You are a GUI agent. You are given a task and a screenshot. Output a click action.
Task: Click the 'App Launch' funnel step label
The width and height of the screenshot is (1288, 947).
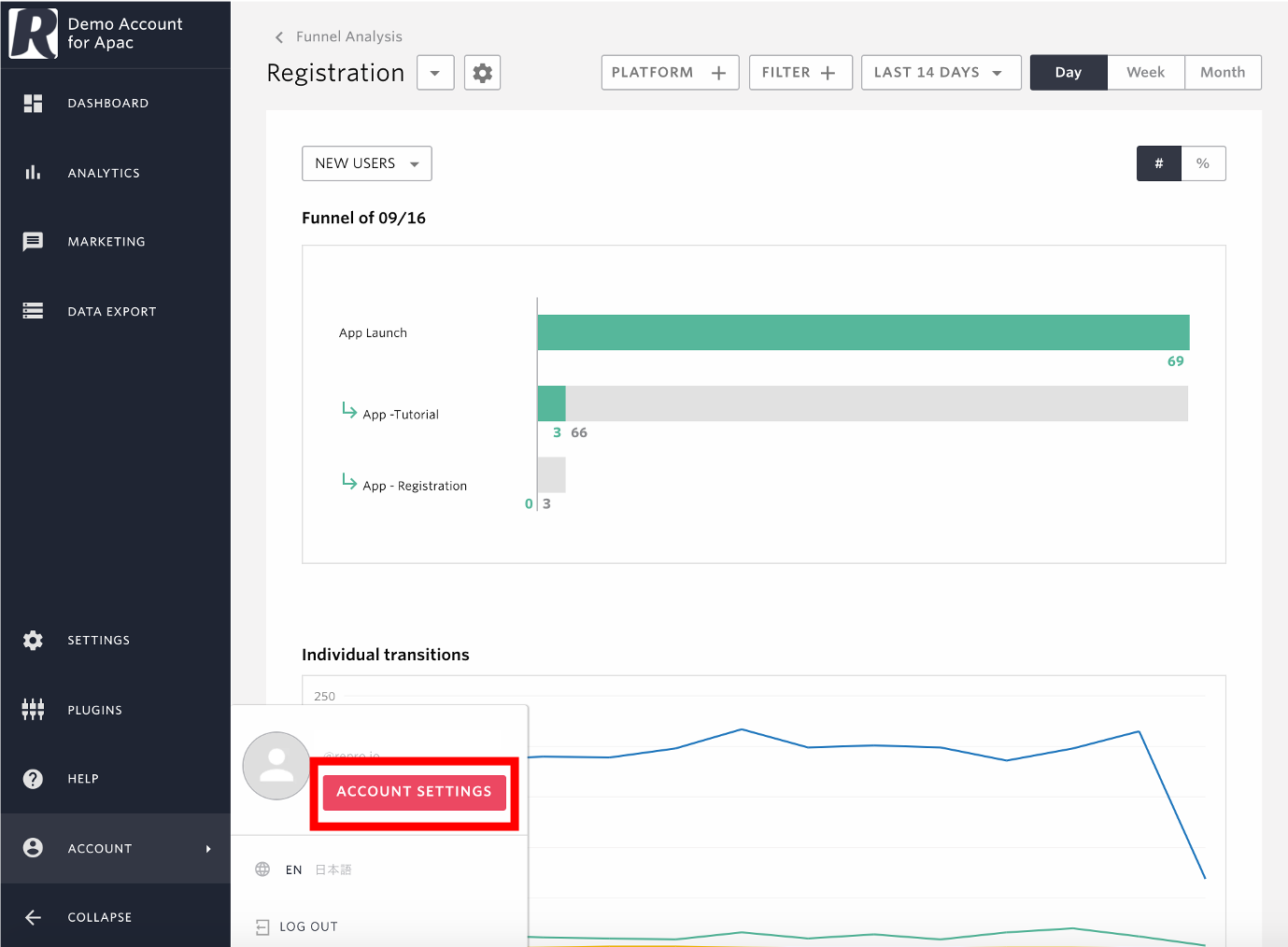[x=373, y=332]
